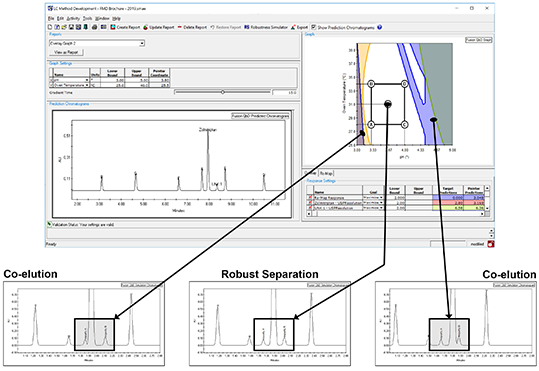539x371 pixels.
Task: Click the Create Report toolbar button
Action: [125, 27]
